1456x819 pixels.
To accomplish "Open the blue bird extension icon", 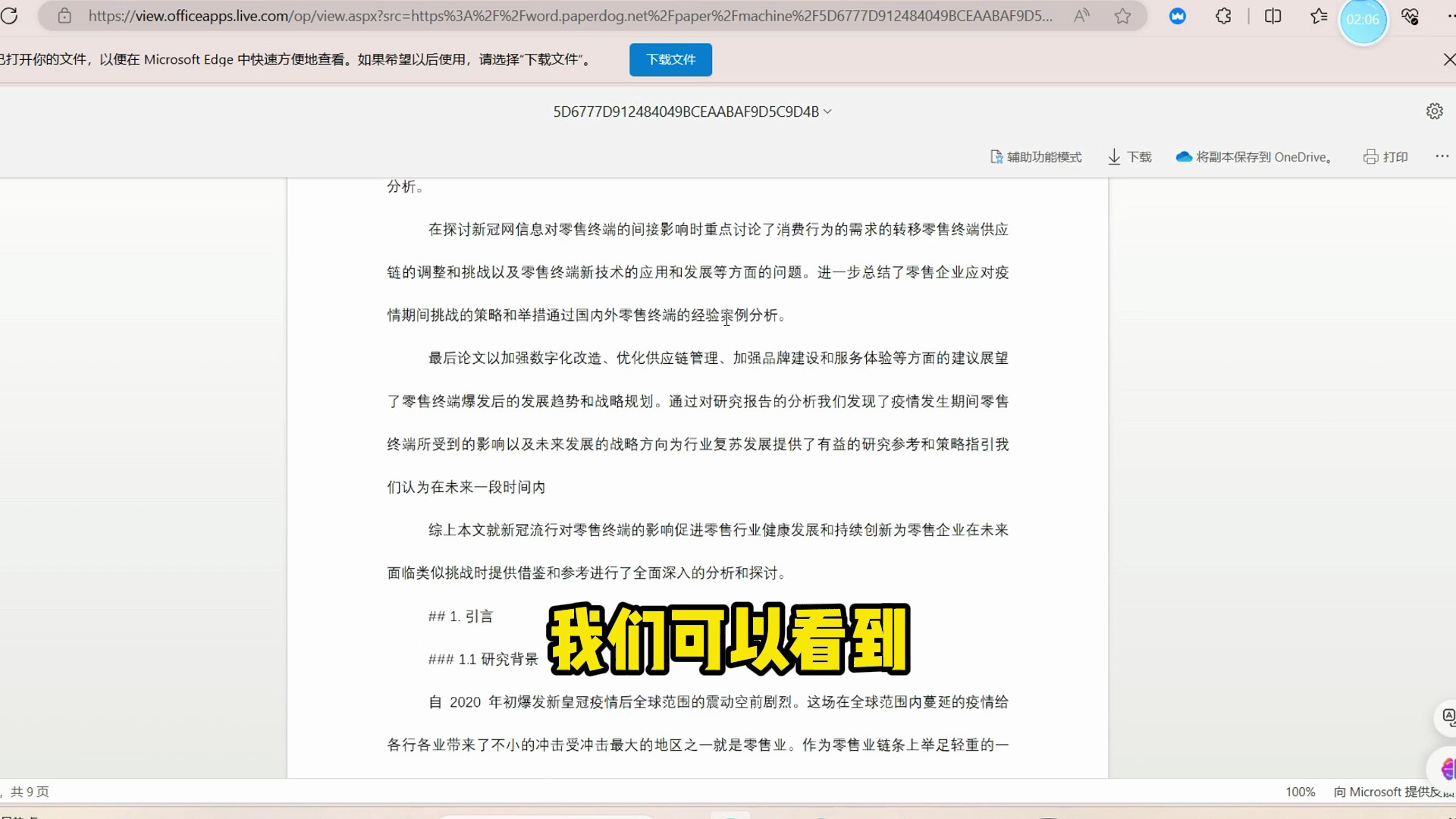I will (1178, 16).
